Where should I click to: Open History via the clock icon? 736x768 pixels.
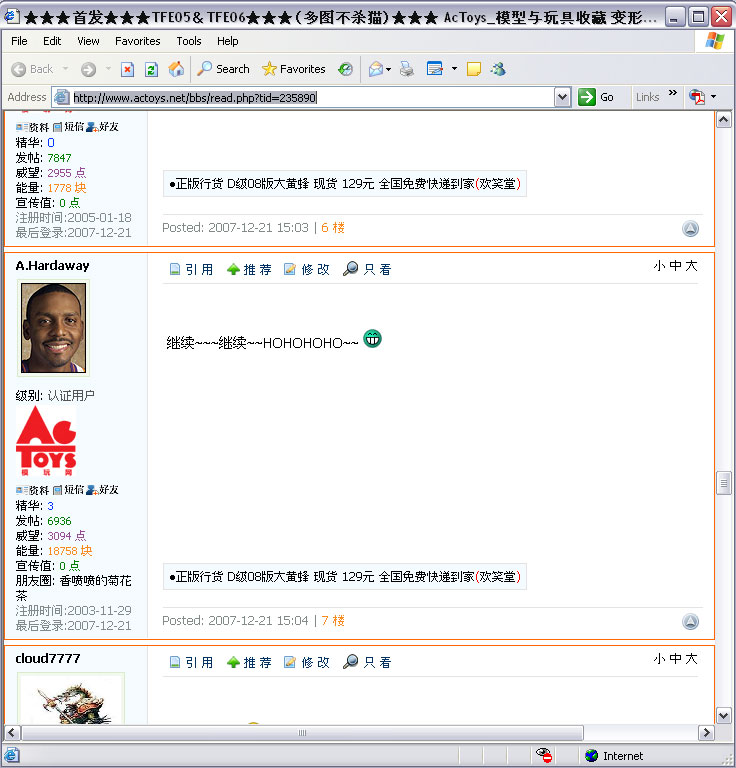coord(345,69)
